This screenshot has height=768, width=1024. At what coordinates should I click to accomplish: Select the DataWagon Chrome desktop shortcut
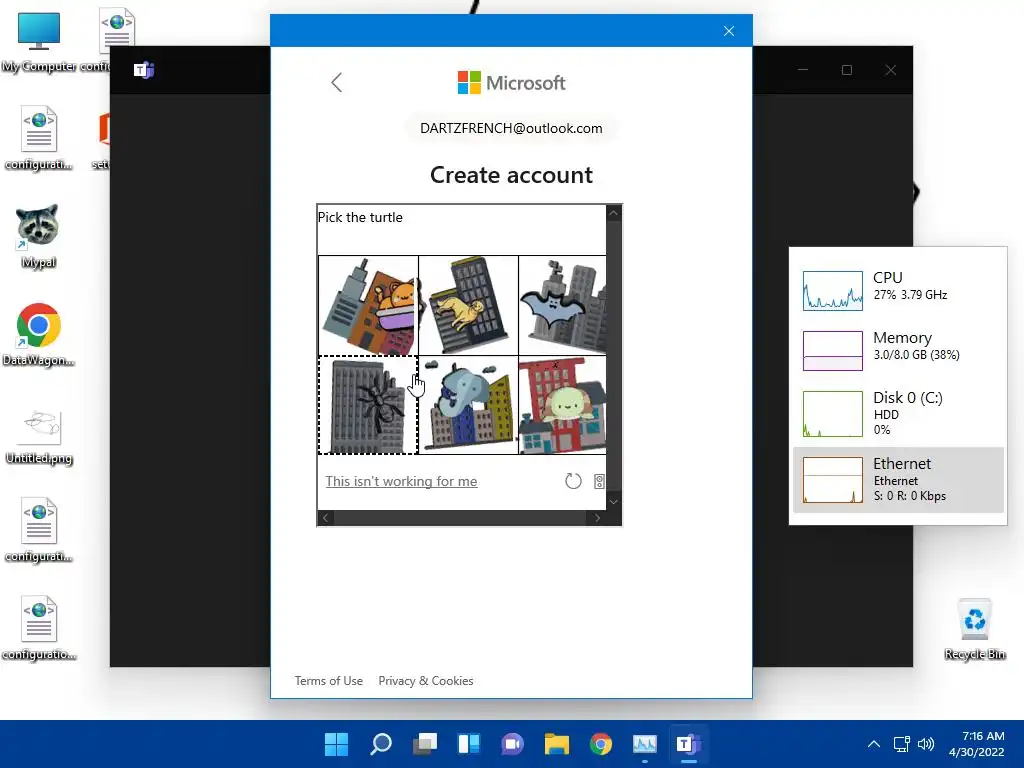tap(39, 334)
